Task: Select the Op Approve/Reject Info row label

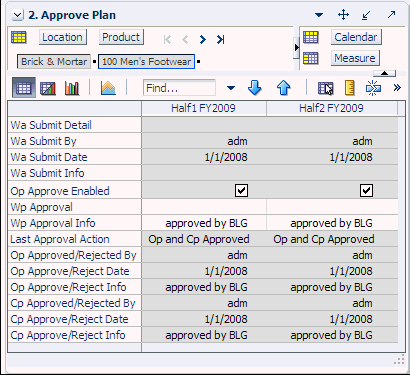Action: (x=75, y=287)
